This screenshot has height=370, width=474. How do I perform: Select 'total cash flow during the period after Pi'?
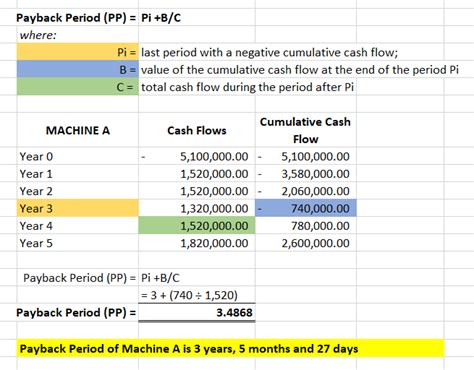pos(247,87)
